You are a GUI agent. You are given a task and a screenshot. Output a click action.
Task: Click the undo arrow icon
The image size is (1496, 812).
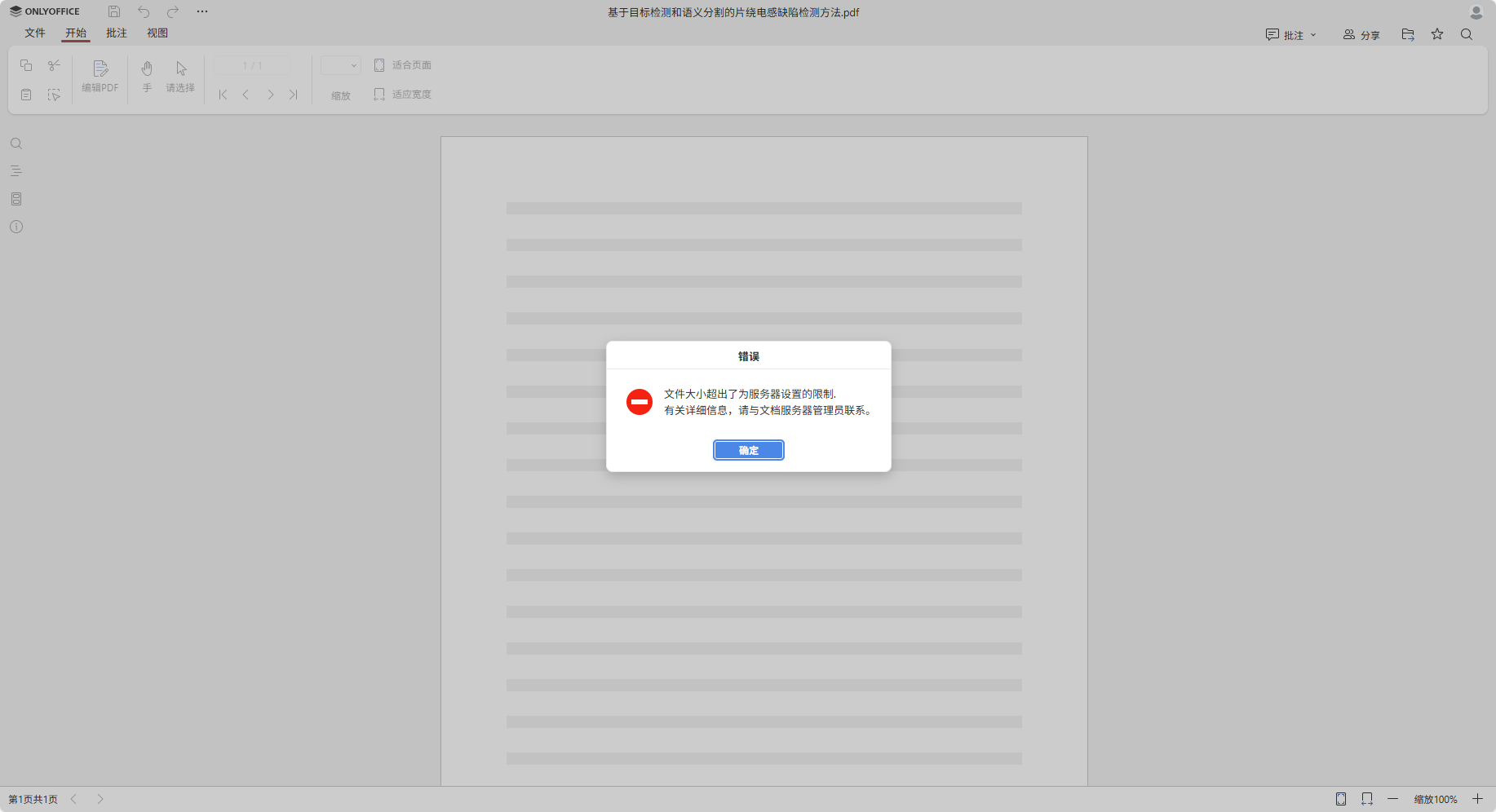click(144, 11)
